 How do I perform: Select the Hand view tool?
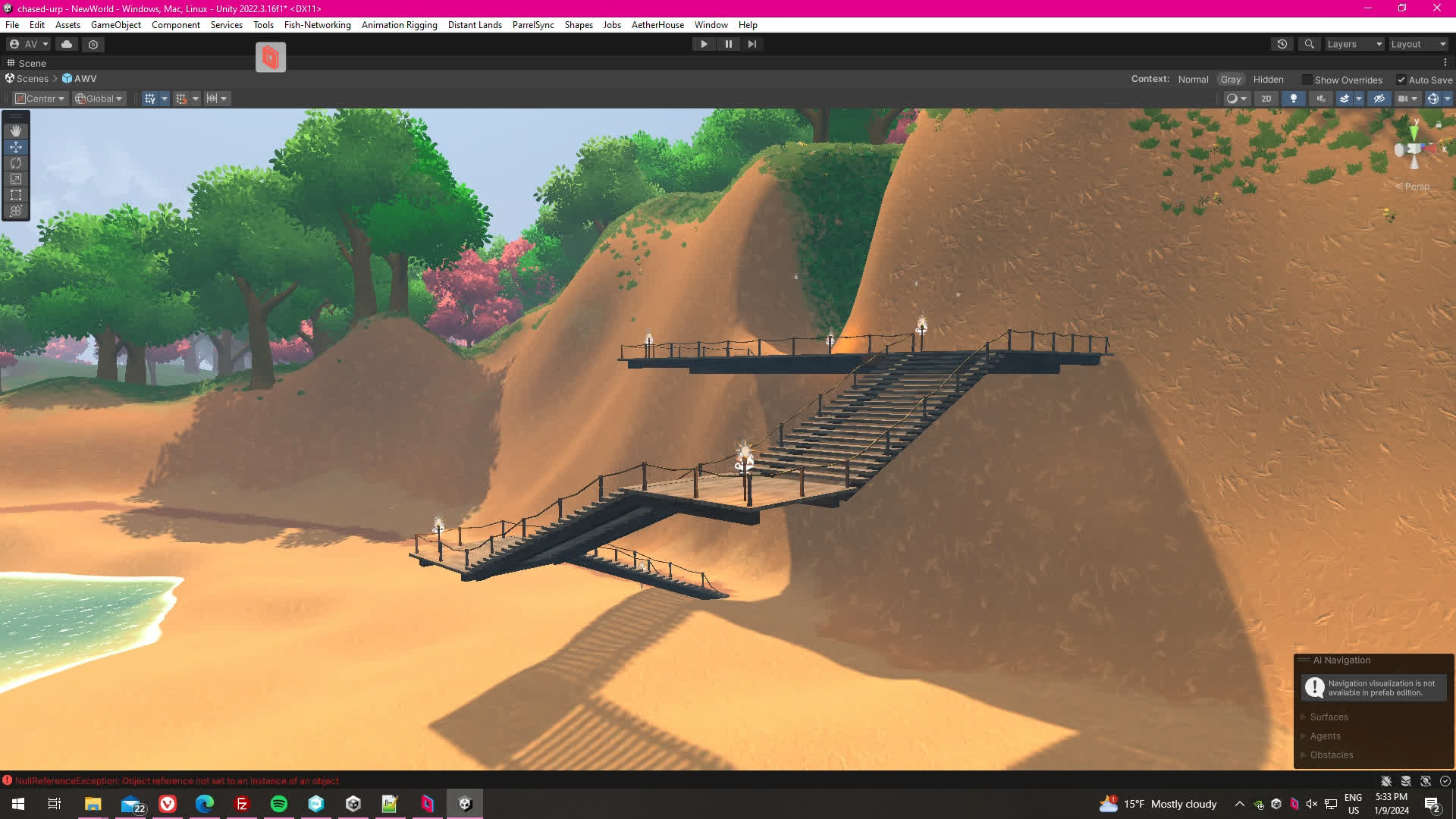[16, 131]
